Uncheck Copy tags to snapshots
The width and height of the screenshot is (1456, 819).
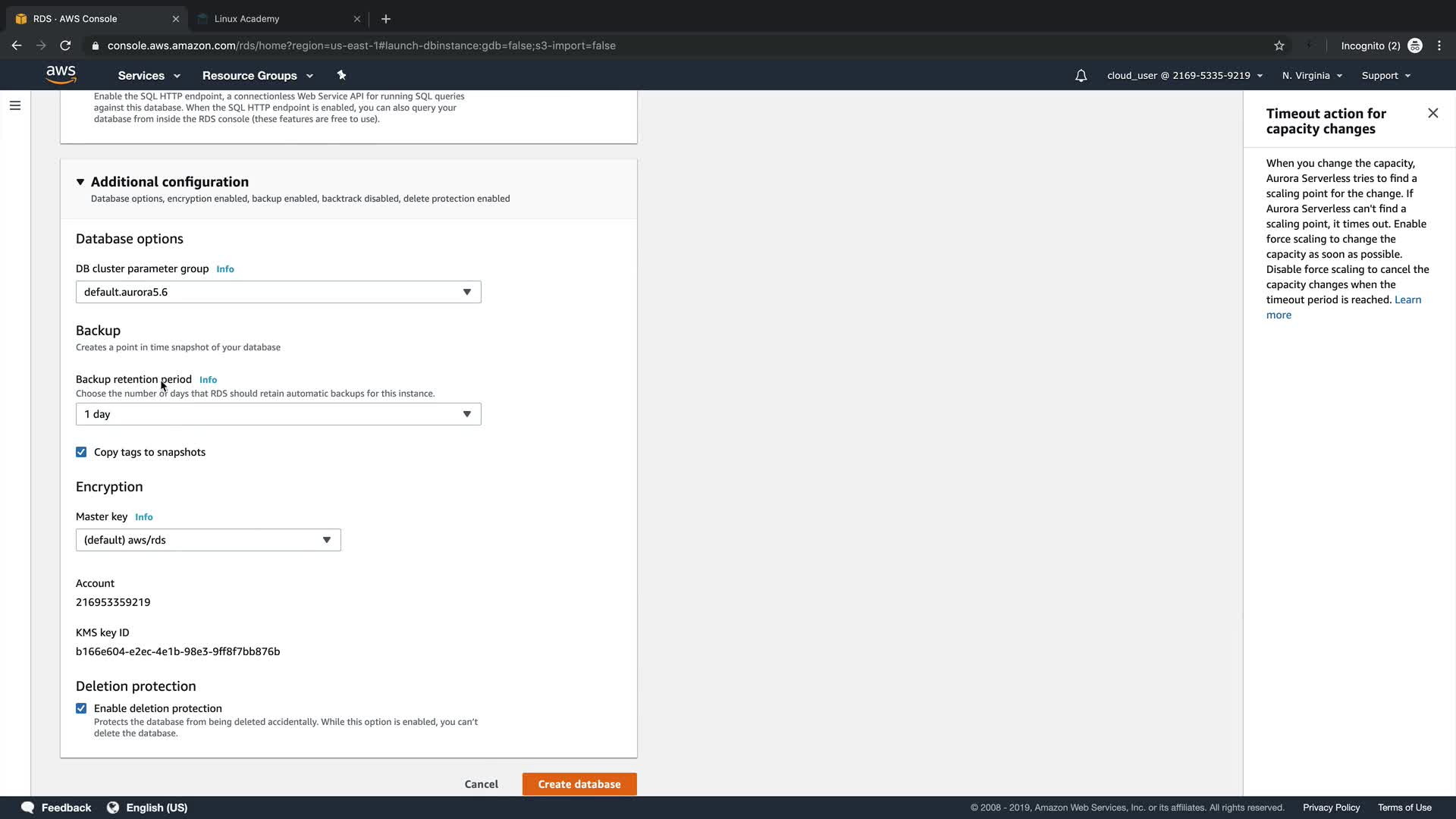tap(81, 452)
